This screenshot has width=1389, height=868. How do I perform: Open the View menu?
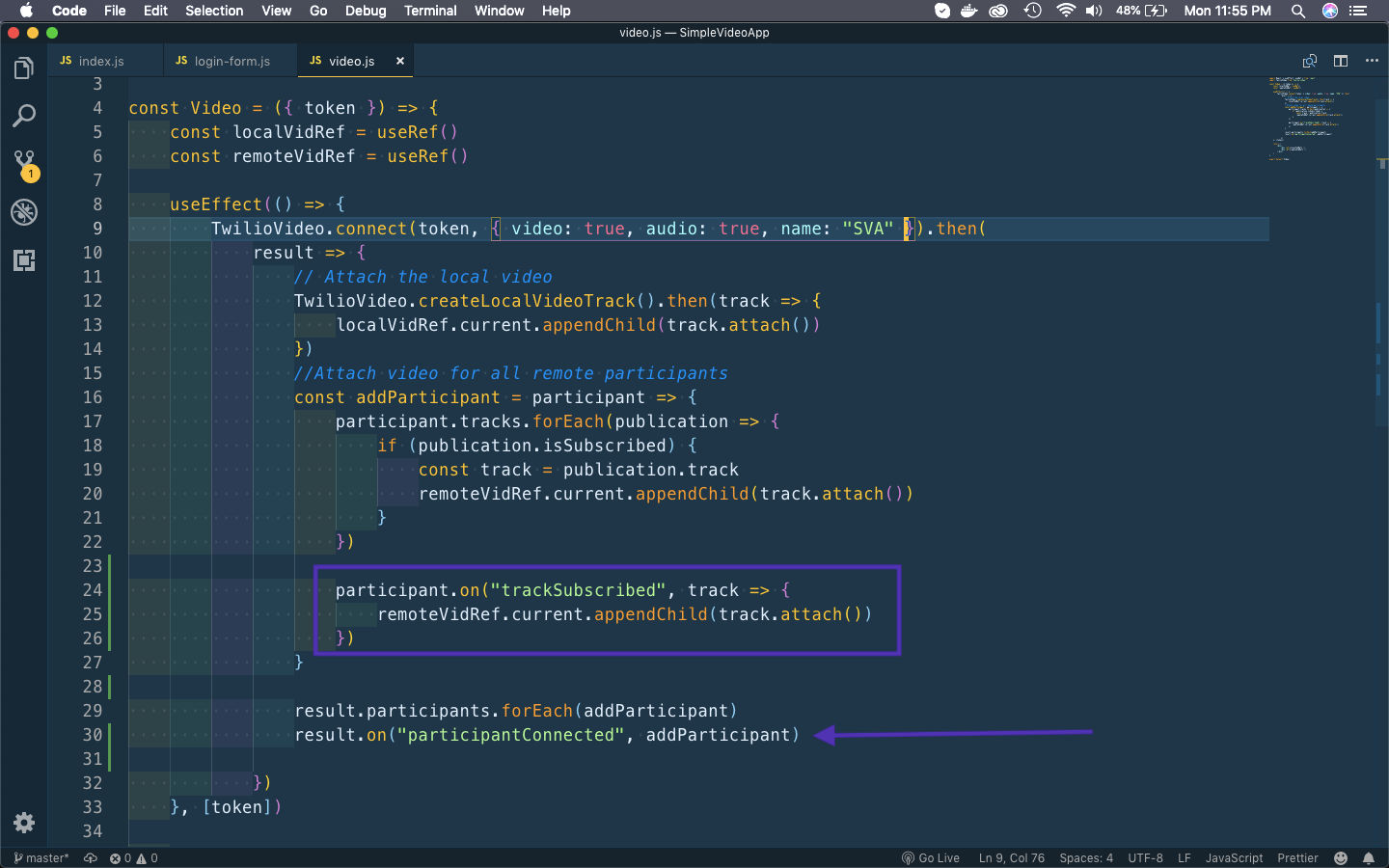click(x=276, y=11)
